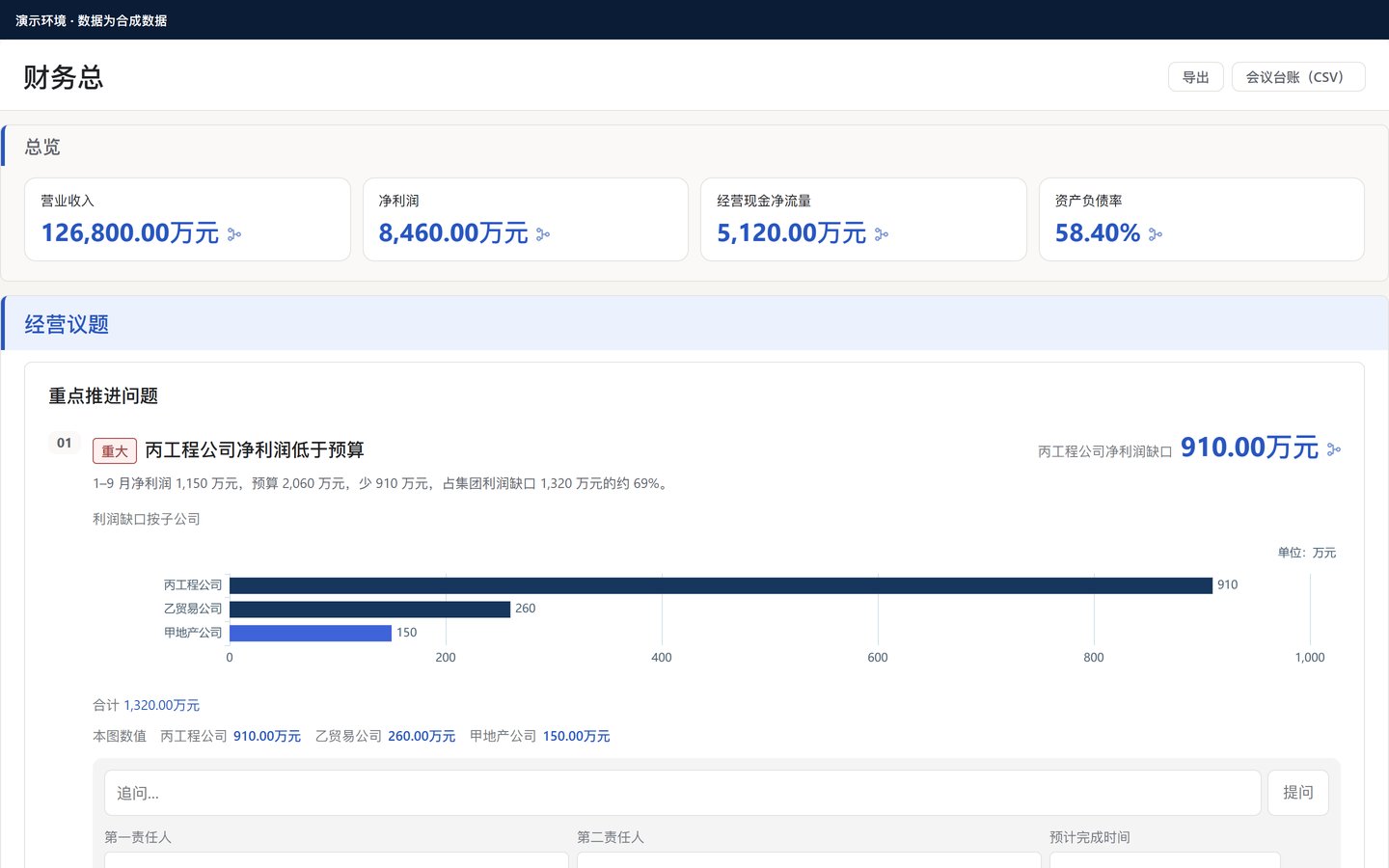
Task: Click the 126,800.00万元 revenue value
Action: (x=130, y=233)
